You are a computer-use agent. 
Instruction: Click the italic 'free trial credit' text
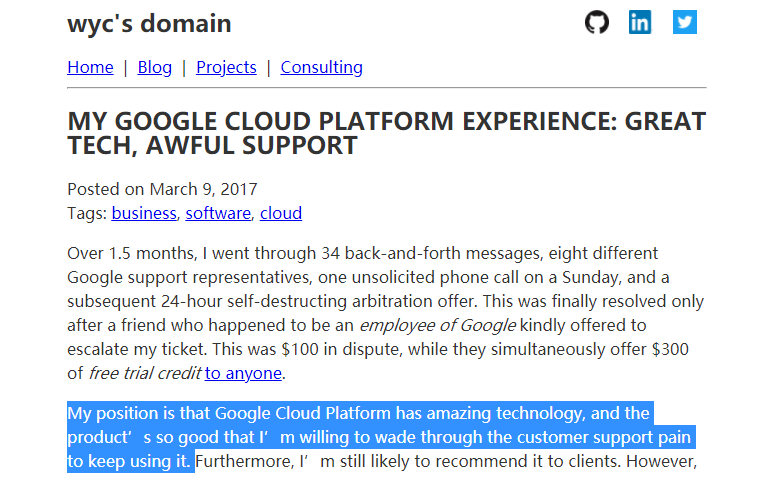(145, 373)
